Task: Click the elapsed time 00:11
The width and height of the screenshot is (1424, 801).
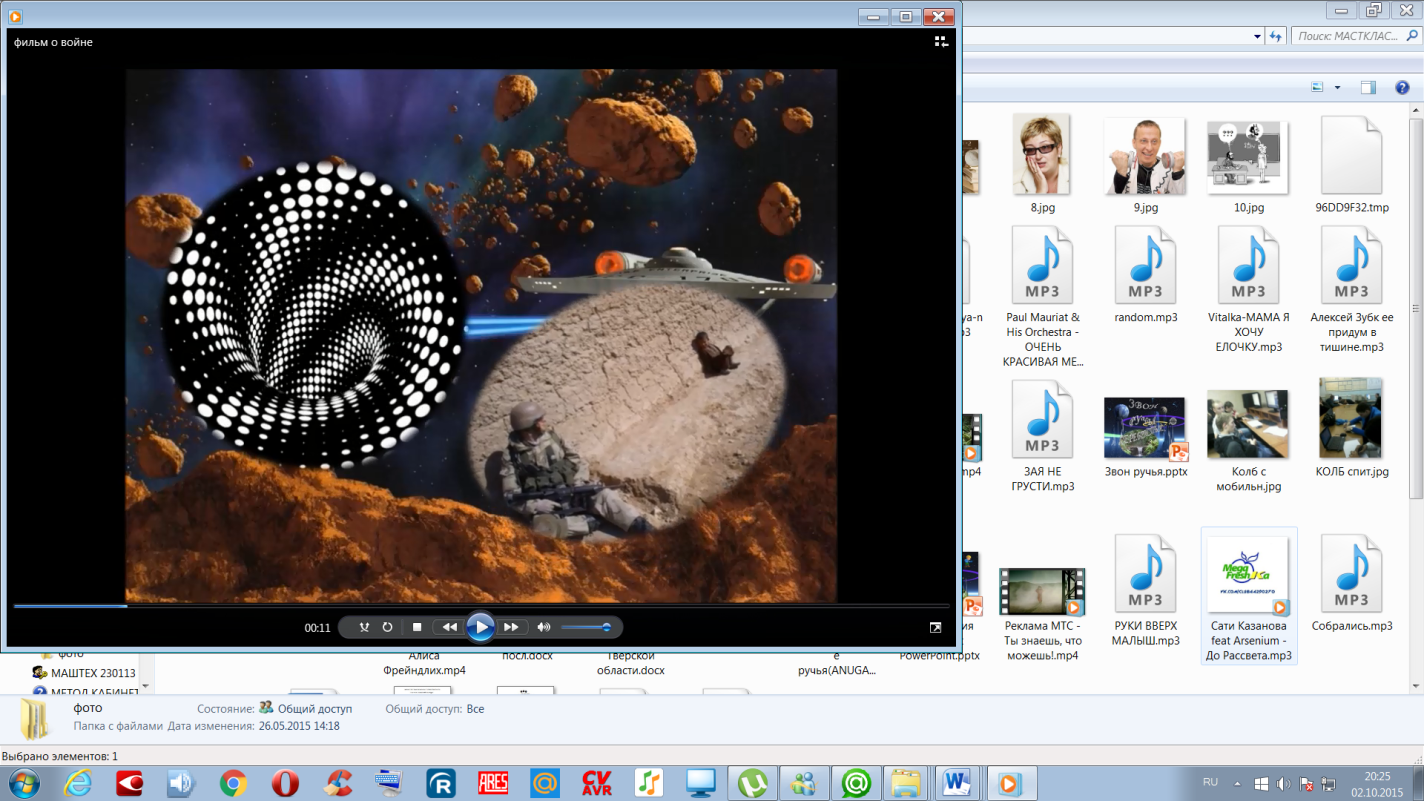Action: [x=317, y=628]
